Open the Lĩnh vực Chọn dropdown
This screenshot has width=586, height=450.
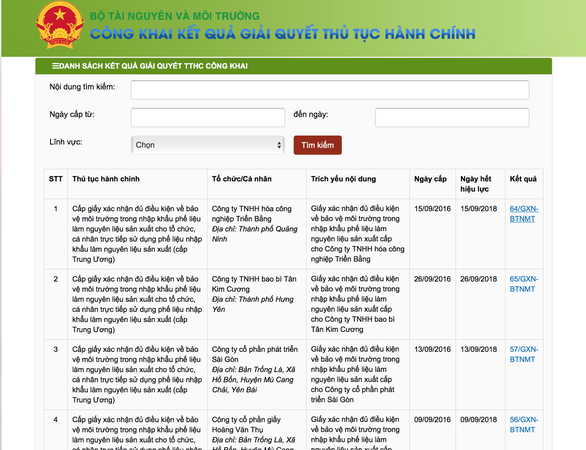pyautogui.click(x=208, y=145)
